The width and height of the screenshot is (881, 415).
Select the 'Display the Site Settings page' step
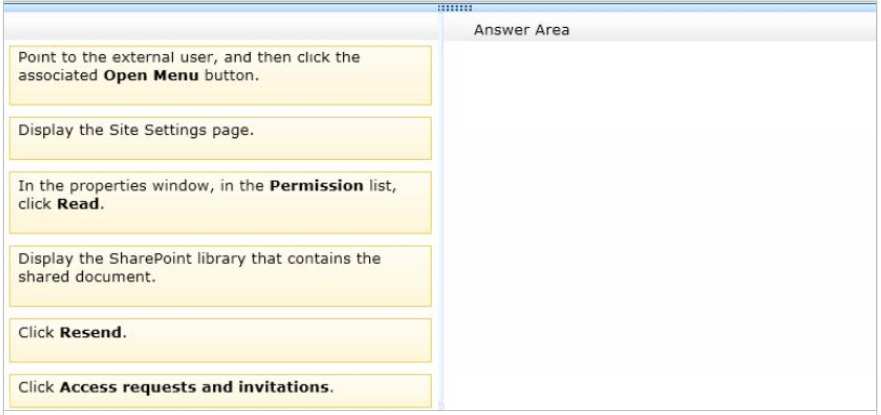[x=220, y=138]
